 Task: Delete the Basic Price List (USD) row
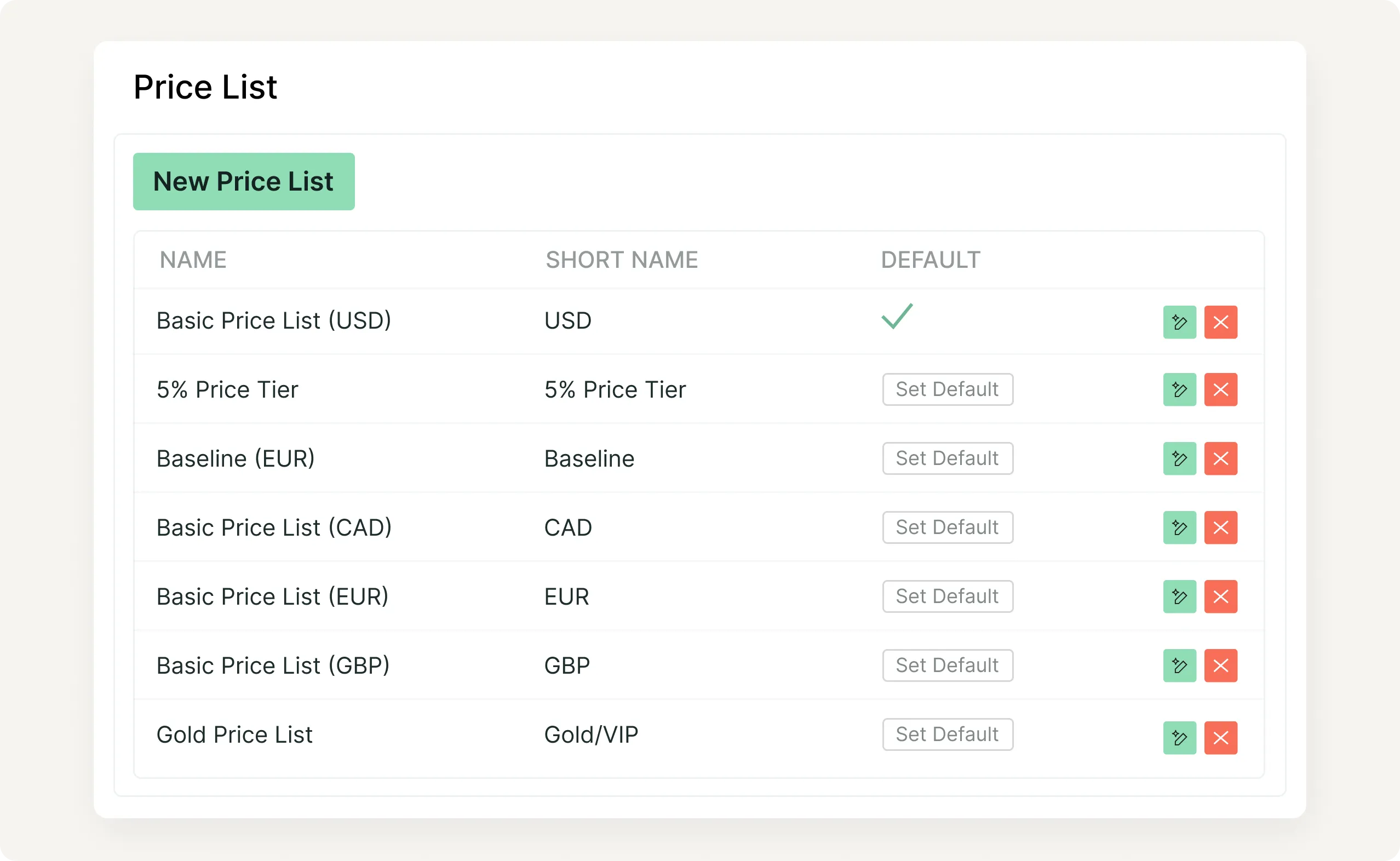[x=1220, y=322]
